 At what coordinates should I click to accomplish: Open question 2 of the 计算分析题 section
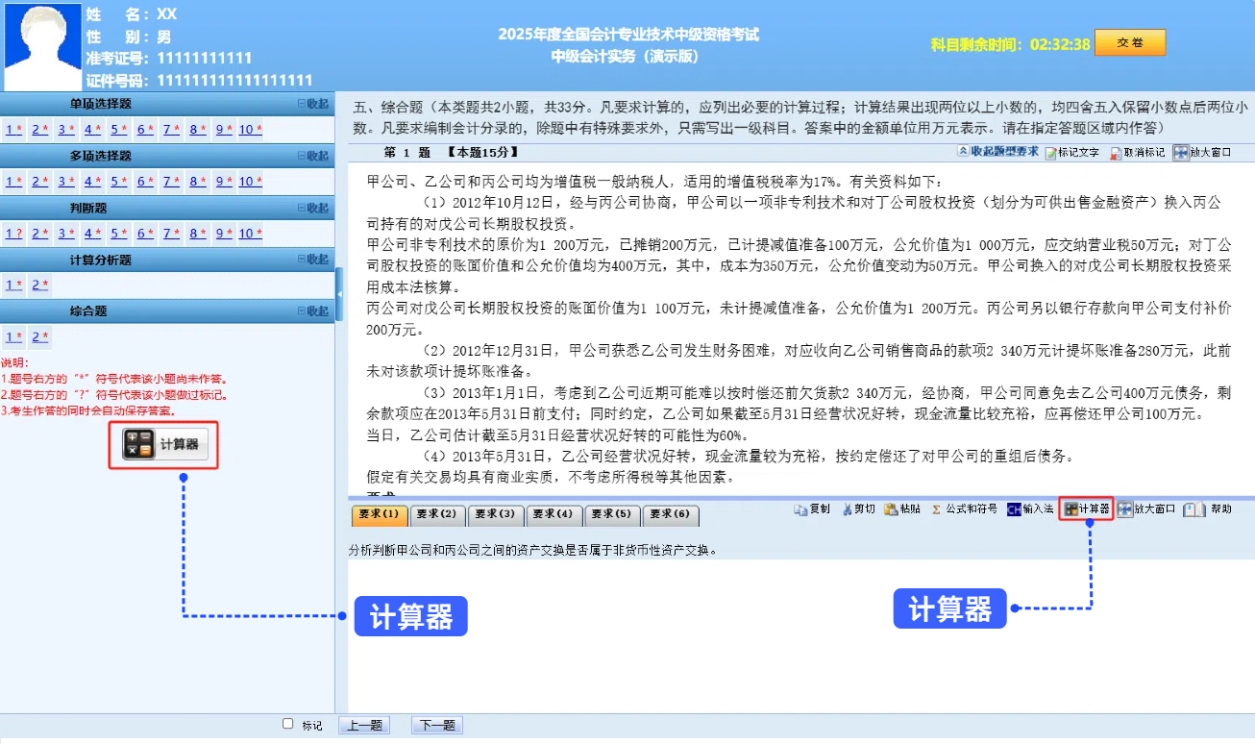tap(36, 284)
